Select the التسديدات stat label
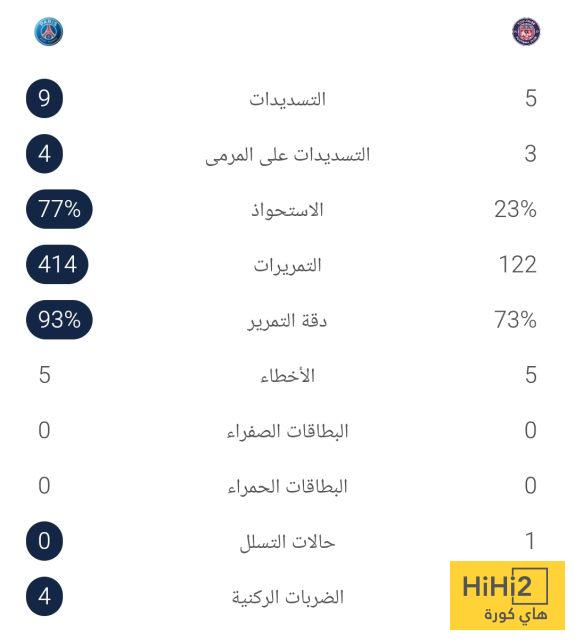This screenshot has width=575, height=640. (x=287, y=99)
